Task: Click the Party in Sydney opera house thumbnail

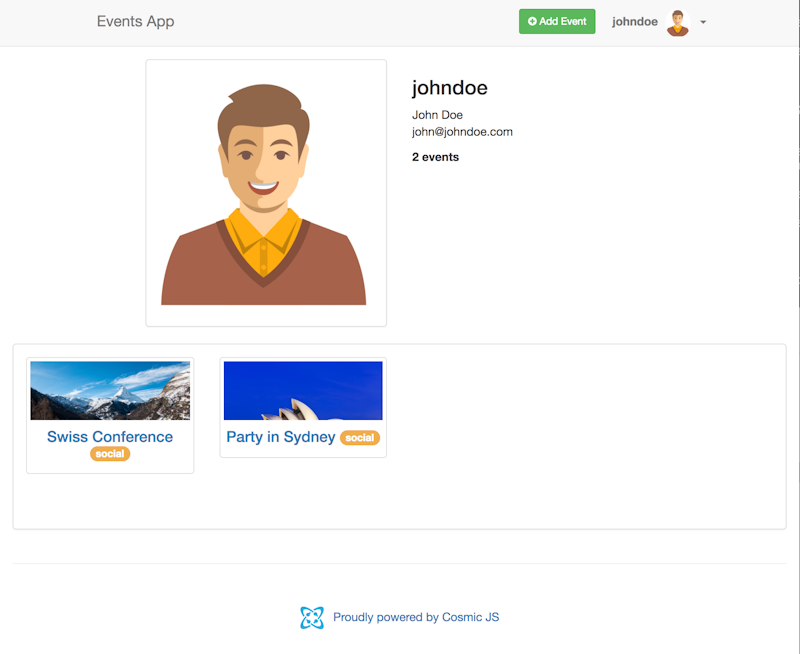Action: [303, 391]
